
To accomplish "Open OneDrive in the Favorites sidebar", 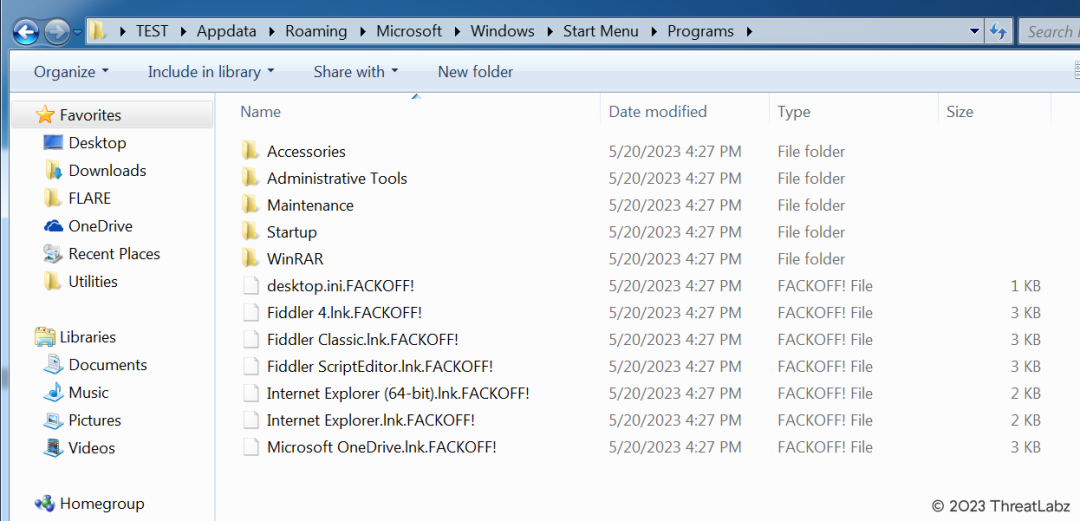I will coord(99,226).
